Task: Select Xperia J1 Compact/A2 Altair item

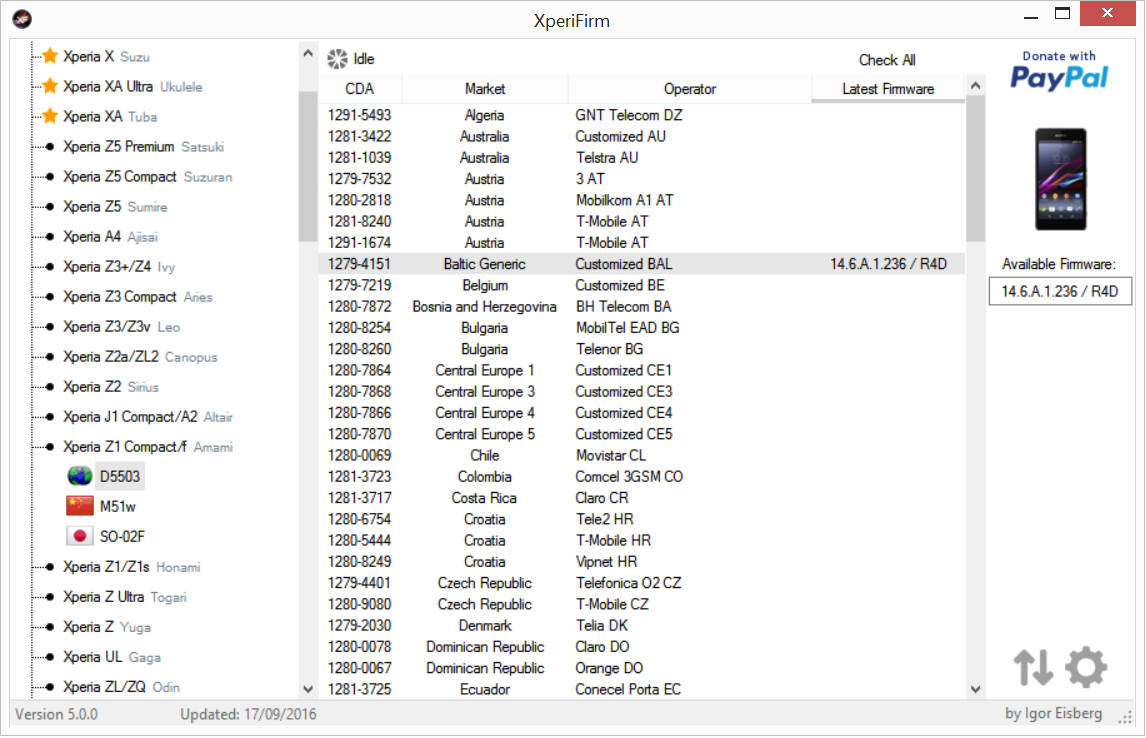Action: (x=148, y=416)
